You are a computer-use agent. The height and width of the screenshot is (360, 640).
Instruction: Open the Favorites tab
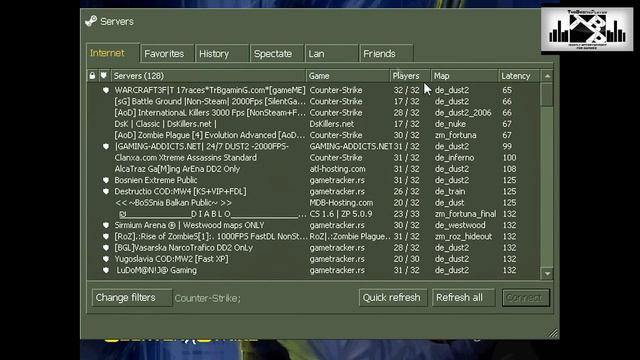click(167, 53)
